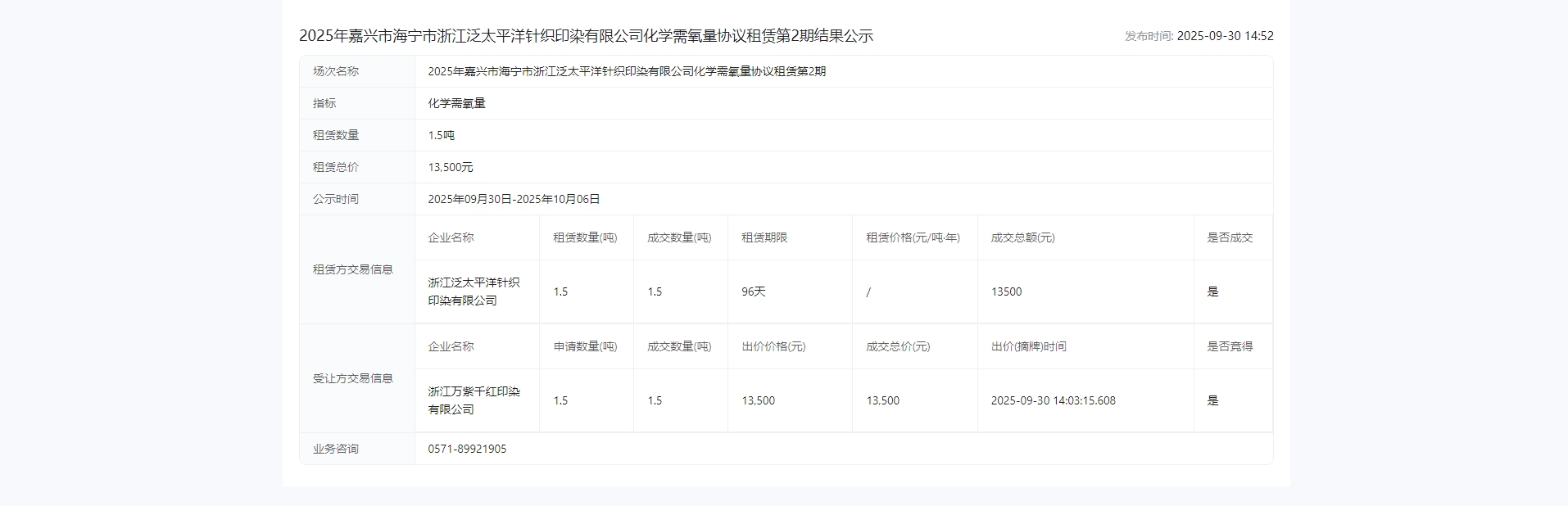Viewport: 1568px width, 506px height.
Task: Click the 13,500元 total lease price
Action: 451,167
